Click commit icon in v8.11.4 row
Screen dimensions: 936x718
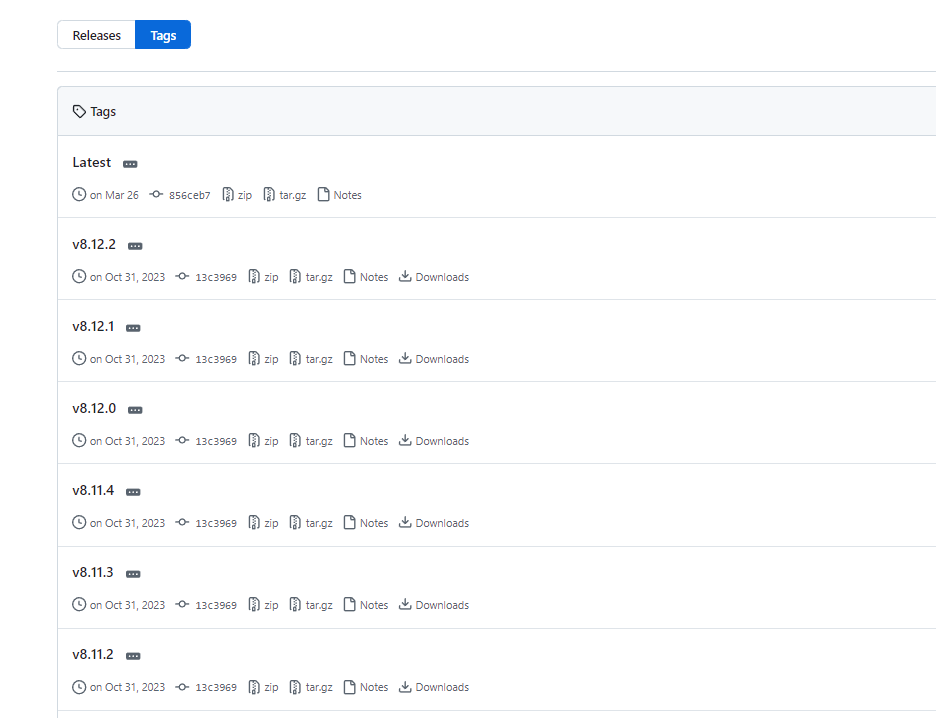[182, 522]
